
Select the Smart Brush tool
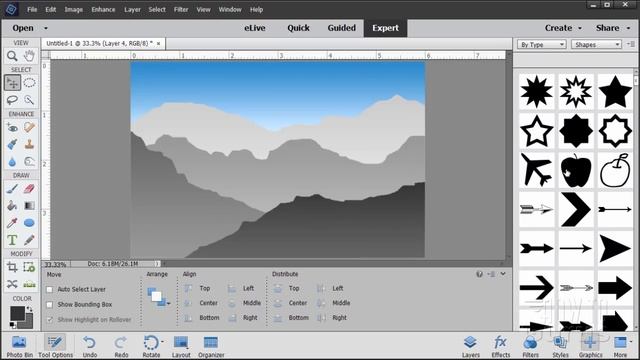click(x=12, y=144)
